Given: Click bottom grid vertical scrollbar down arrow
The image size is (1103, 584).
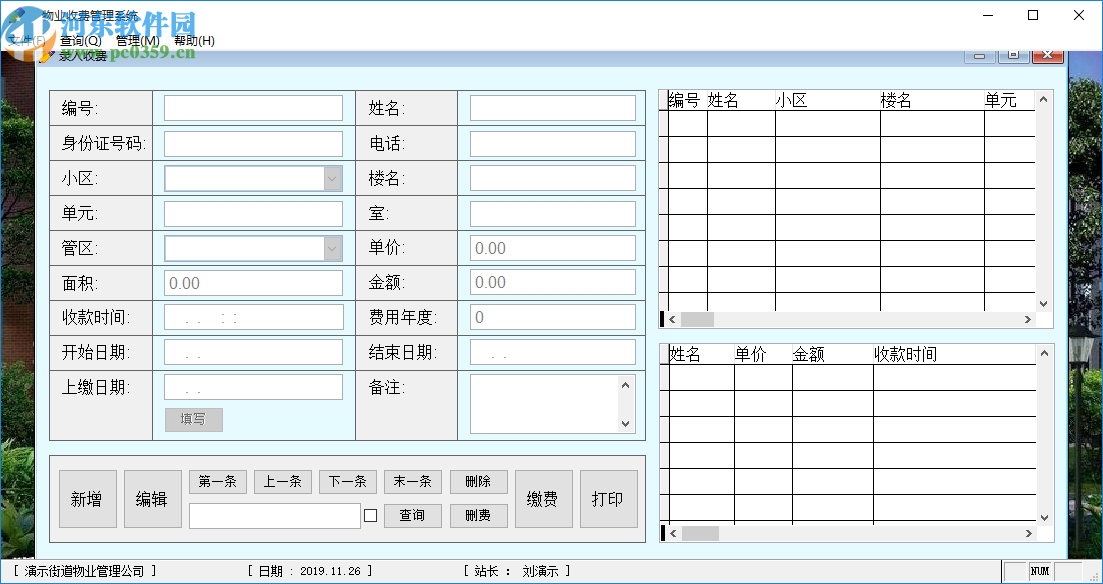Looking at the screenshot, I should click(1045, 517).
